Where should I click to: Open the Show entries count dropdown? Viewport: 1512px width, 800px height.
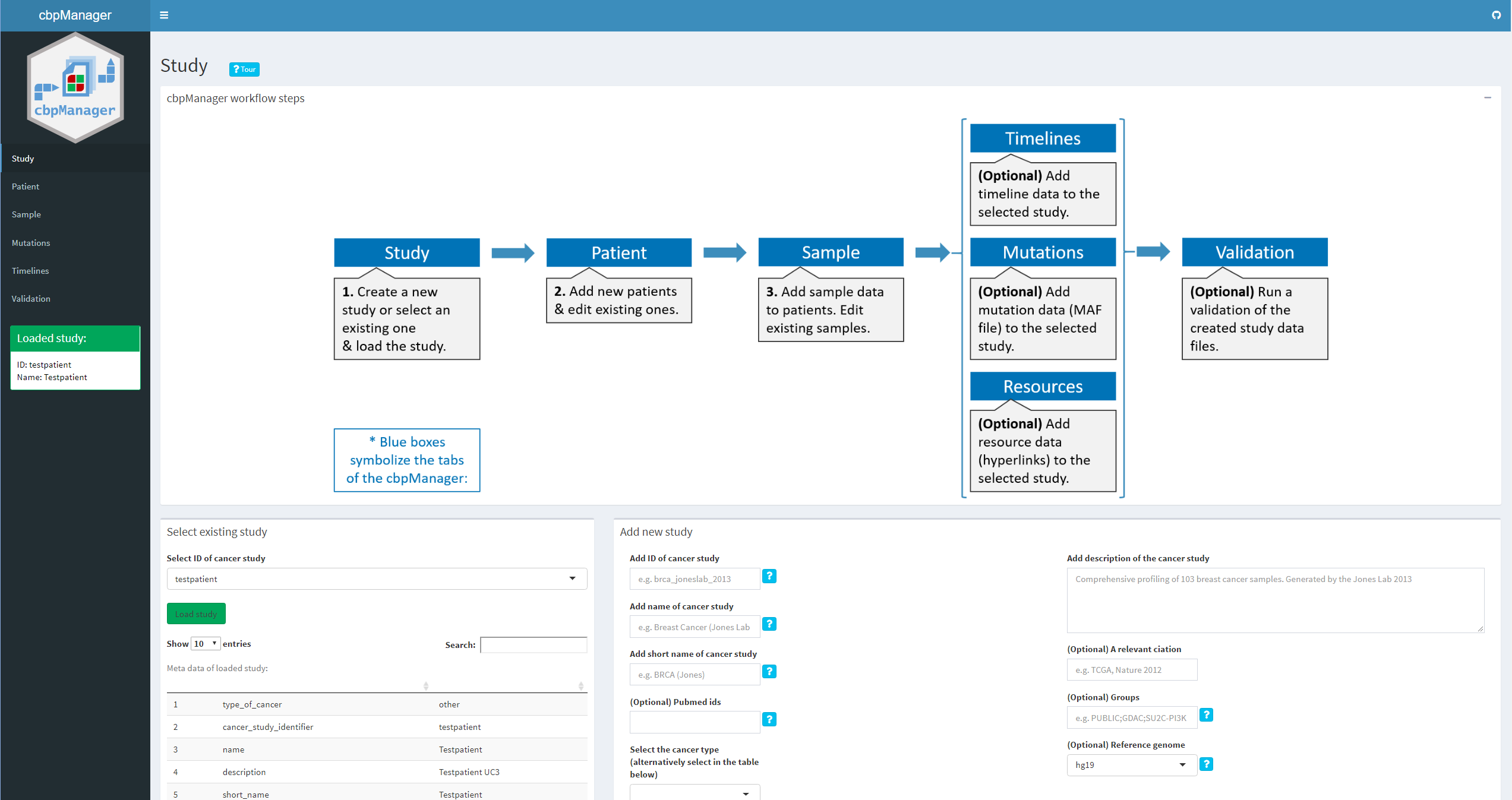206,644
